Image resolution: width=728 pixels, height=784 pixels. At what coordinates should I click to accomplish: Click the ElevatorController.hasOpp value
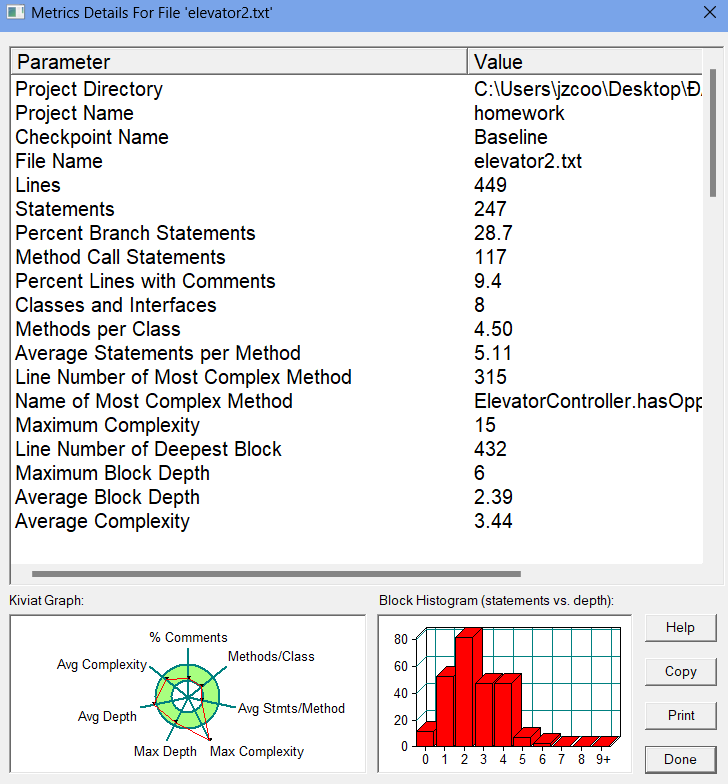[x=588, y=402]
